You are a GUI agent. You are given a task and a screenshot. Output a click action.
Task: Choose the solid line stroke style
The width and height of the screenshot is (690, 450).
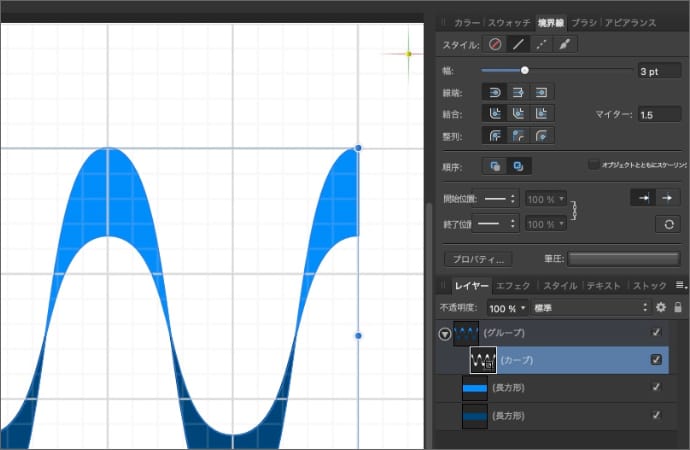[x=518, y=45]
